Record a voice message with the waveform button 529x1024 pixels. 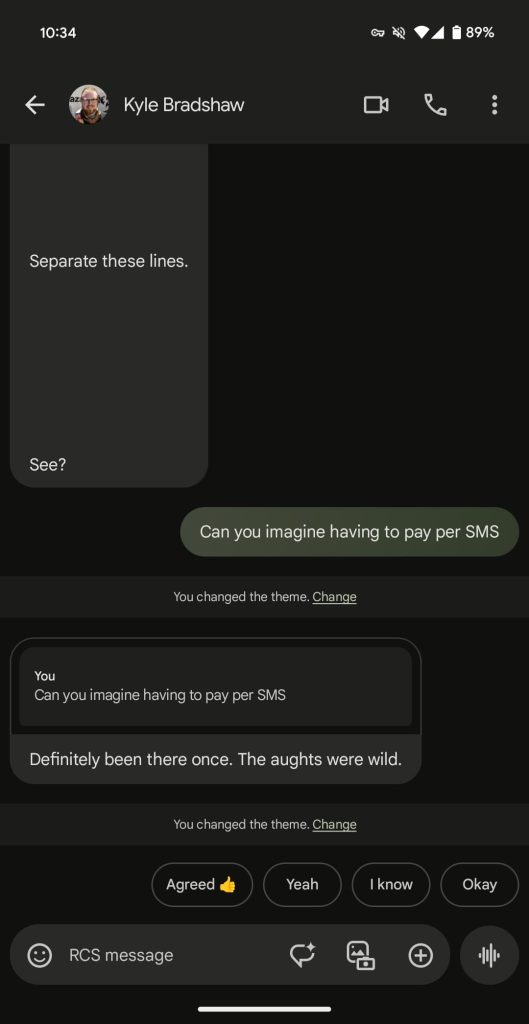tap(489, 955)
